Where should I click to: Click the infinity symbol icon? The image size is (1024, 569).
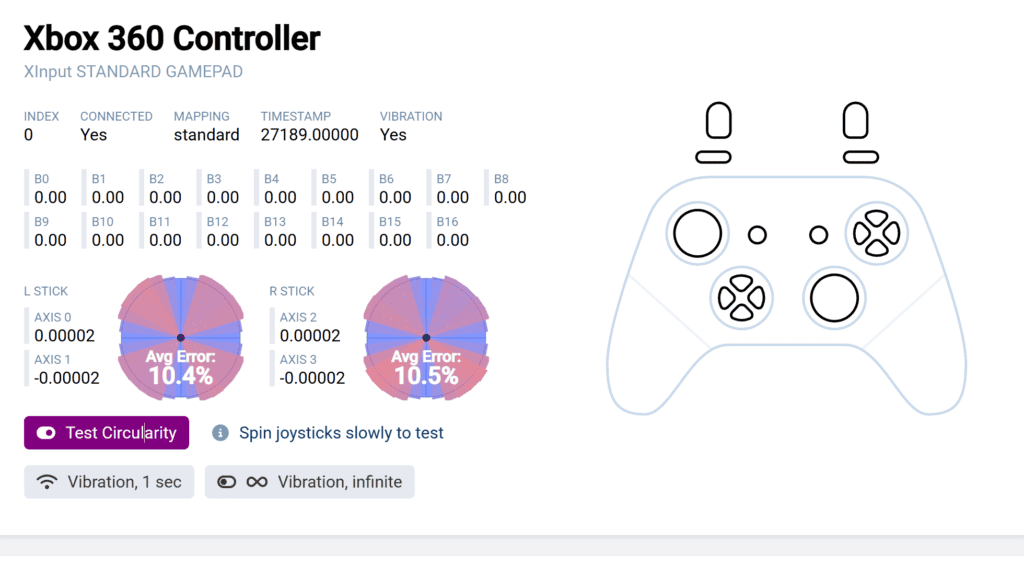(x=257, y=482)
